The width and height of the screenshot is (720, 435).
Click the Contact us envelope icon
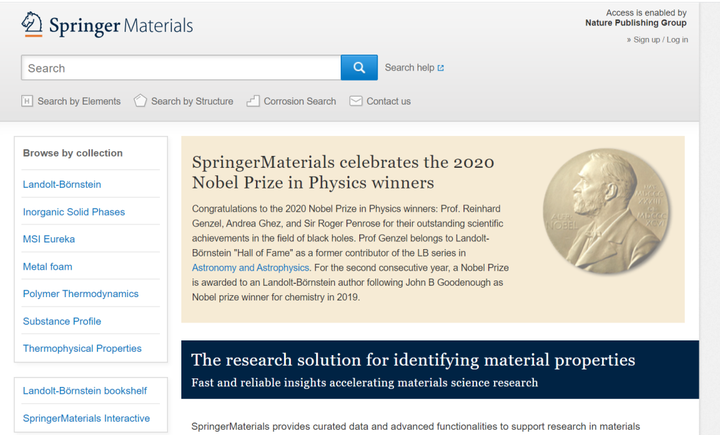(356, 101)
